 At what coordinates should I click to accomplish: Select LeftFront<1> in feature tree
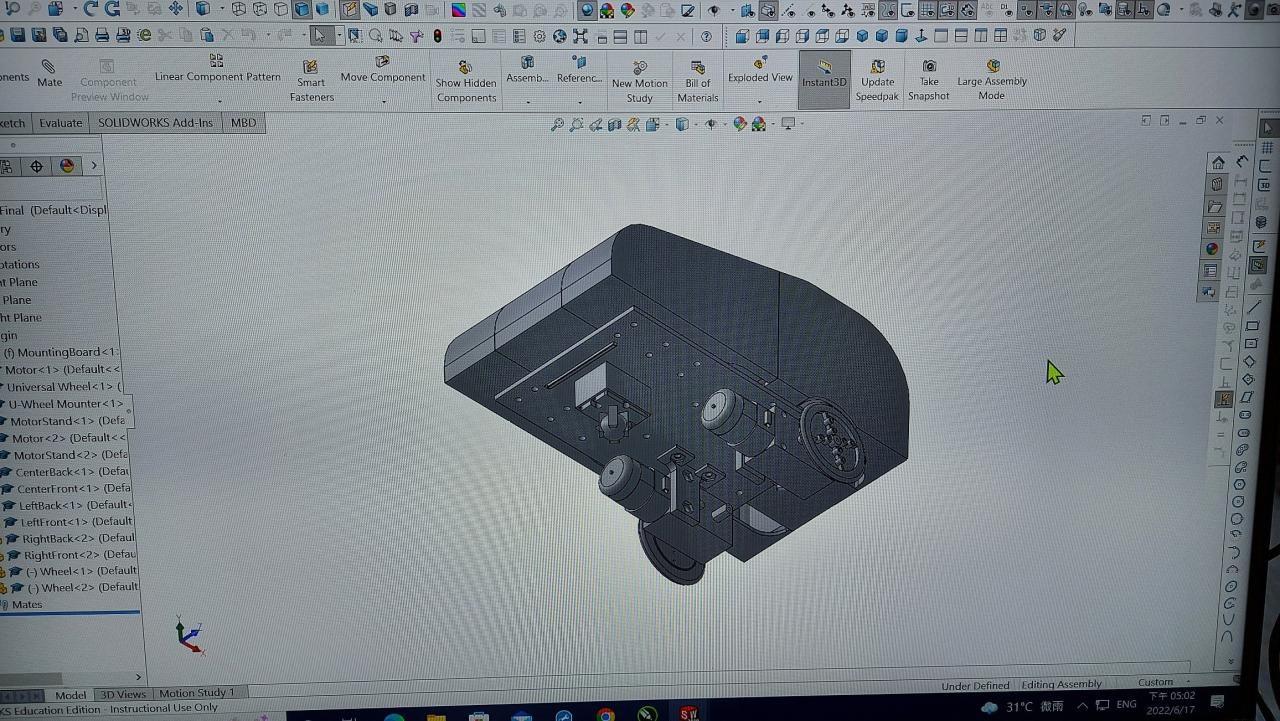coord(76,521)
